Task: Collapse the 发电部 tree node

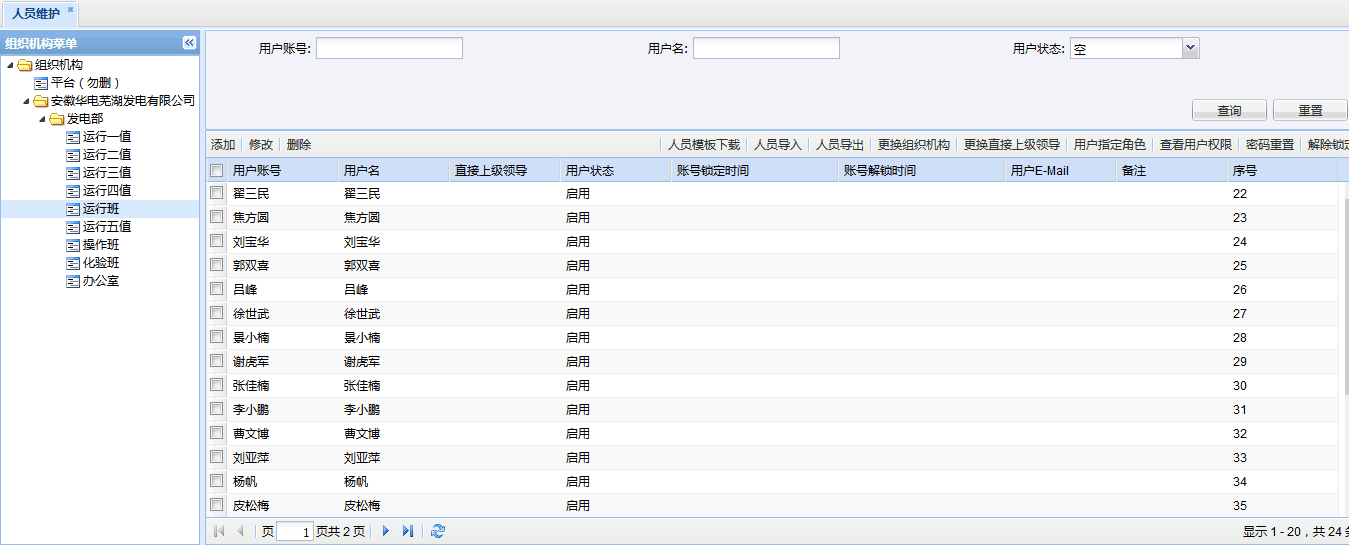Action: pos(42,119)
